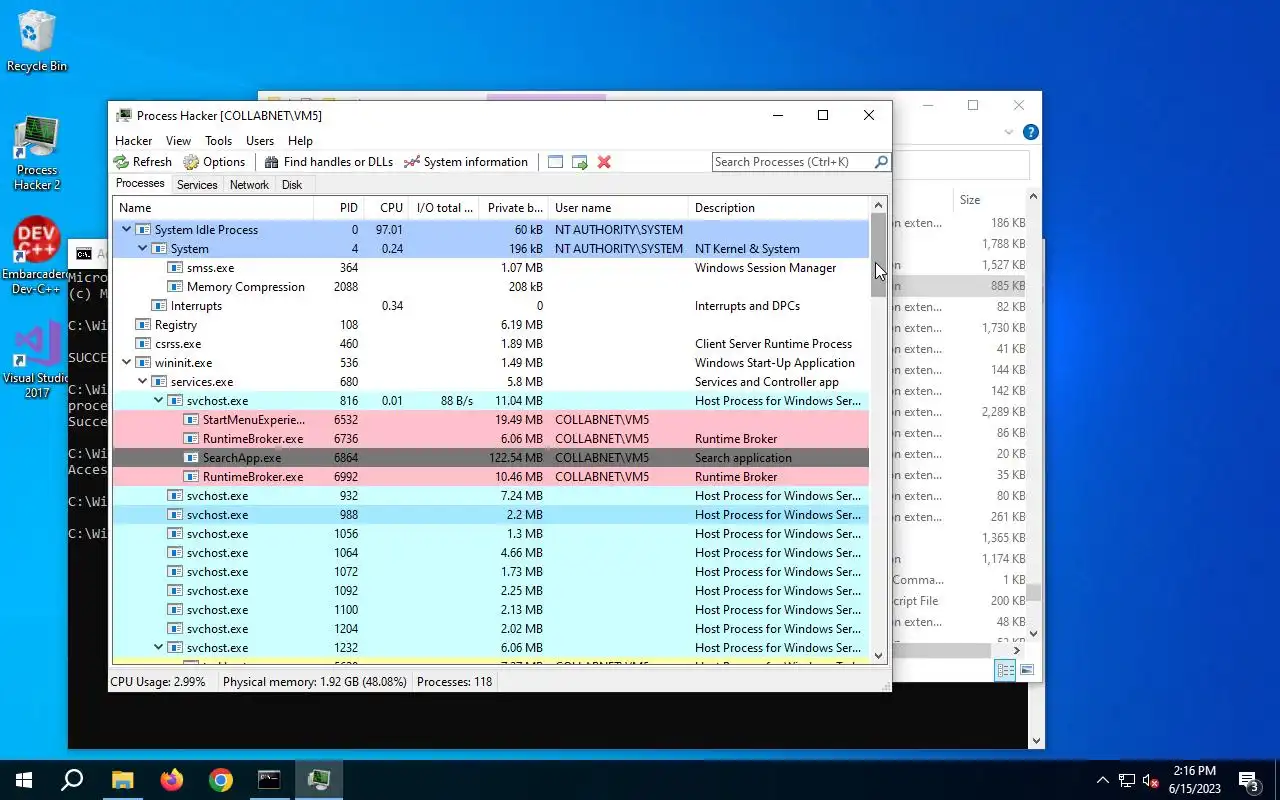Open the Options gear in toolbar
The height and width of the screenshot is (800, 1280).
pos(191,162)
